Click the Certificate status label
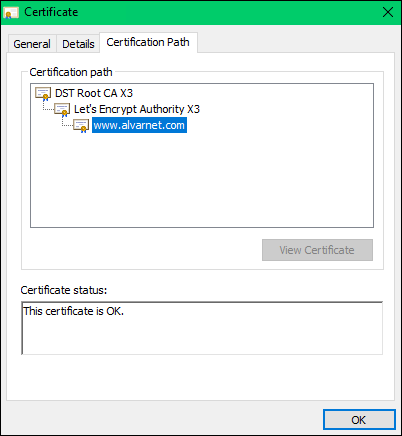The image size is (402, 436). 64,290
